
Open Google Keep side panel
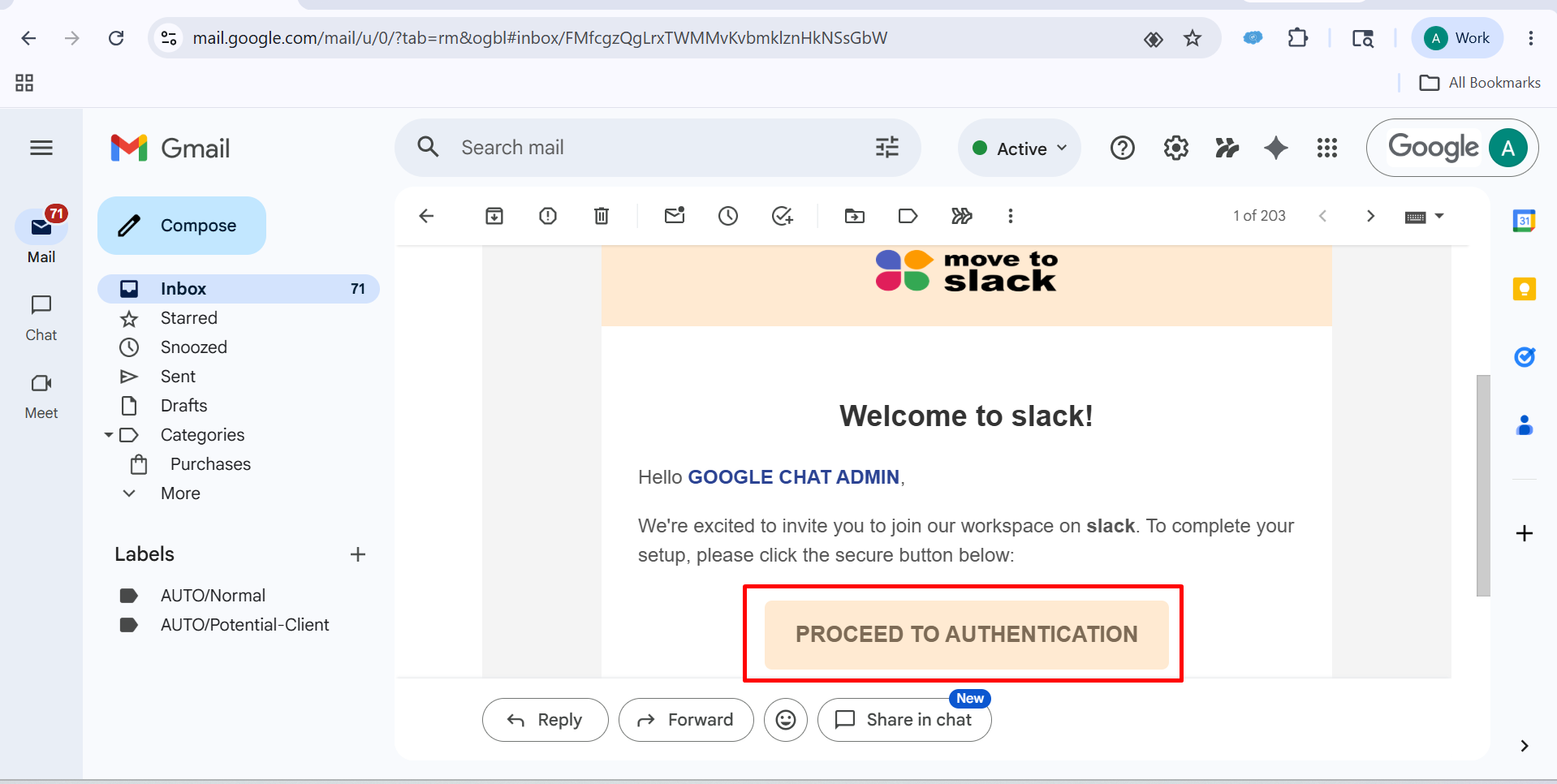1525,289
